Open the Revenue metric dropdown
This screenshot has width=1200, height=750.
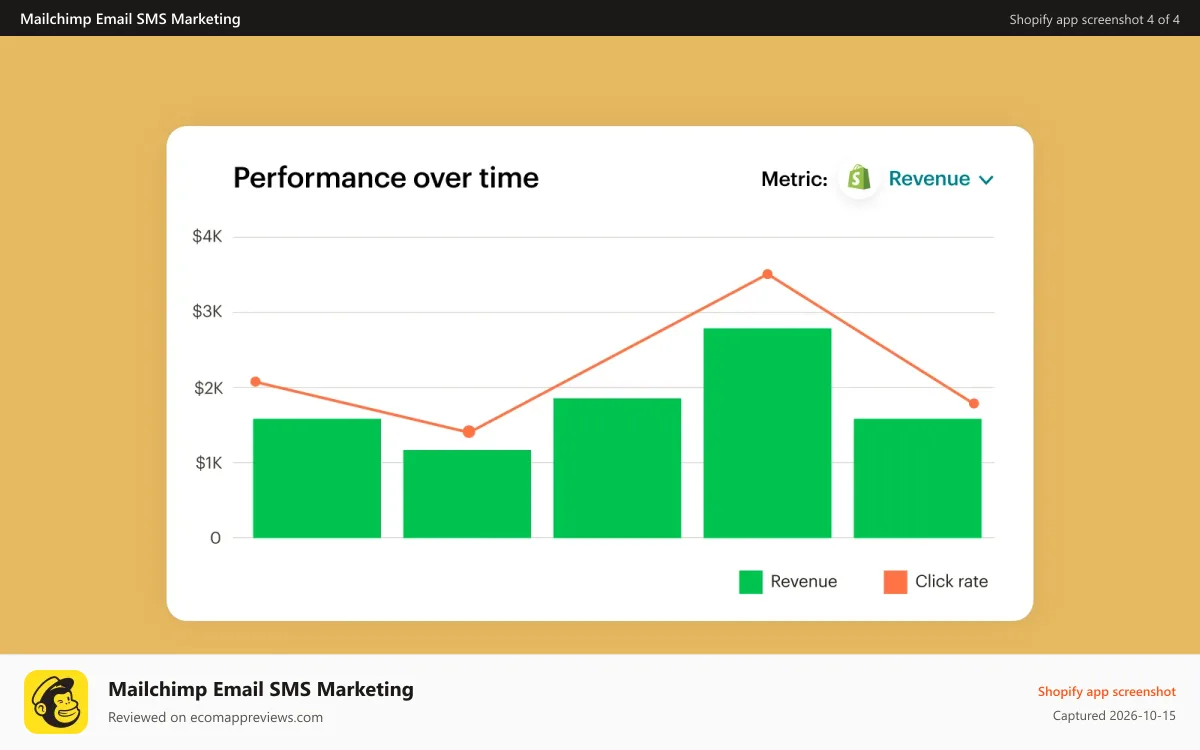click(940, 179)
